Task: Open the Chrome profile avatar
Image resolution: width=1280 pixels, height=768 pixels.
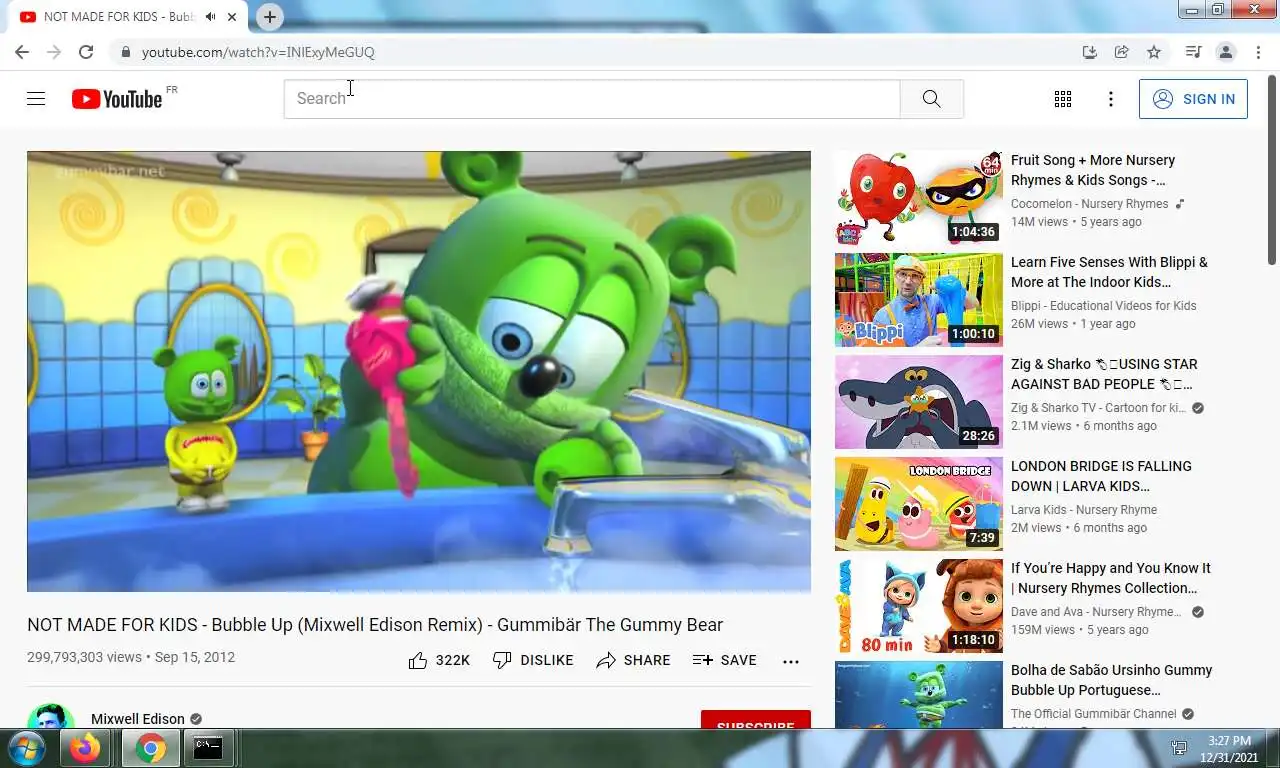Action: point(1226,52)
